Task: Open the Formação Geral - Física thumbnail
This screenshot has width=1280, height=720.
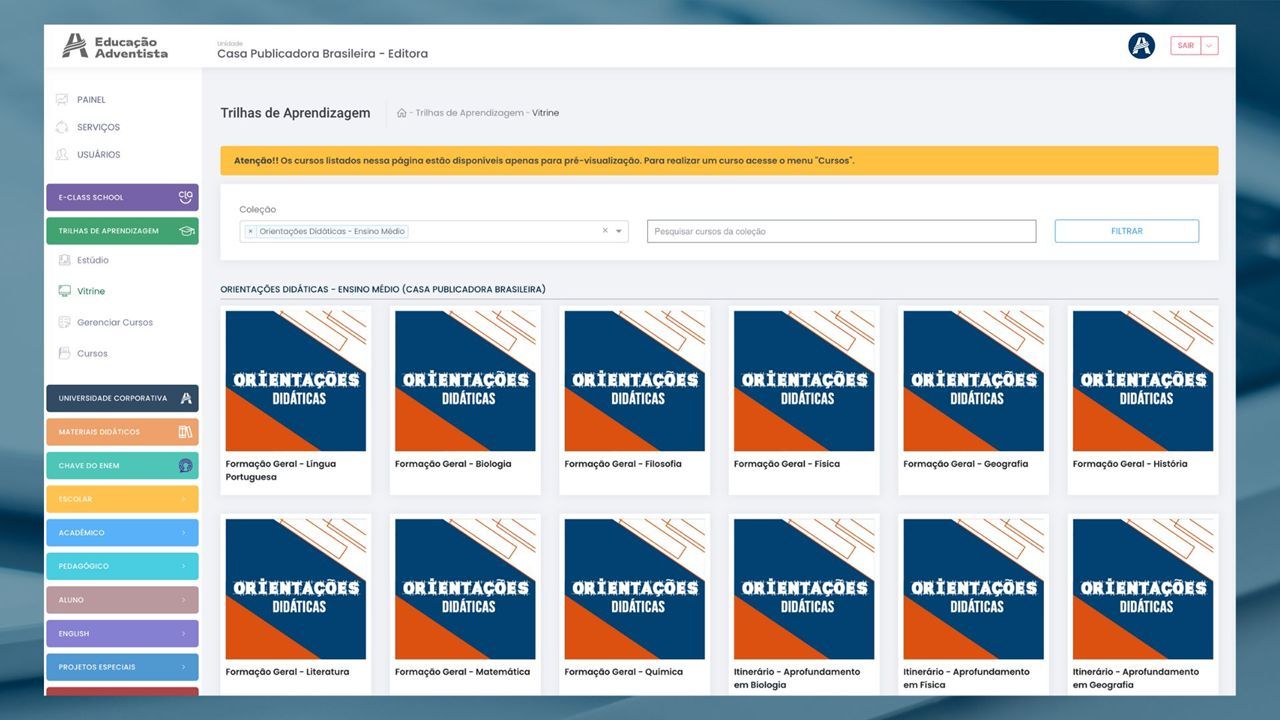Action: (804, 381)
